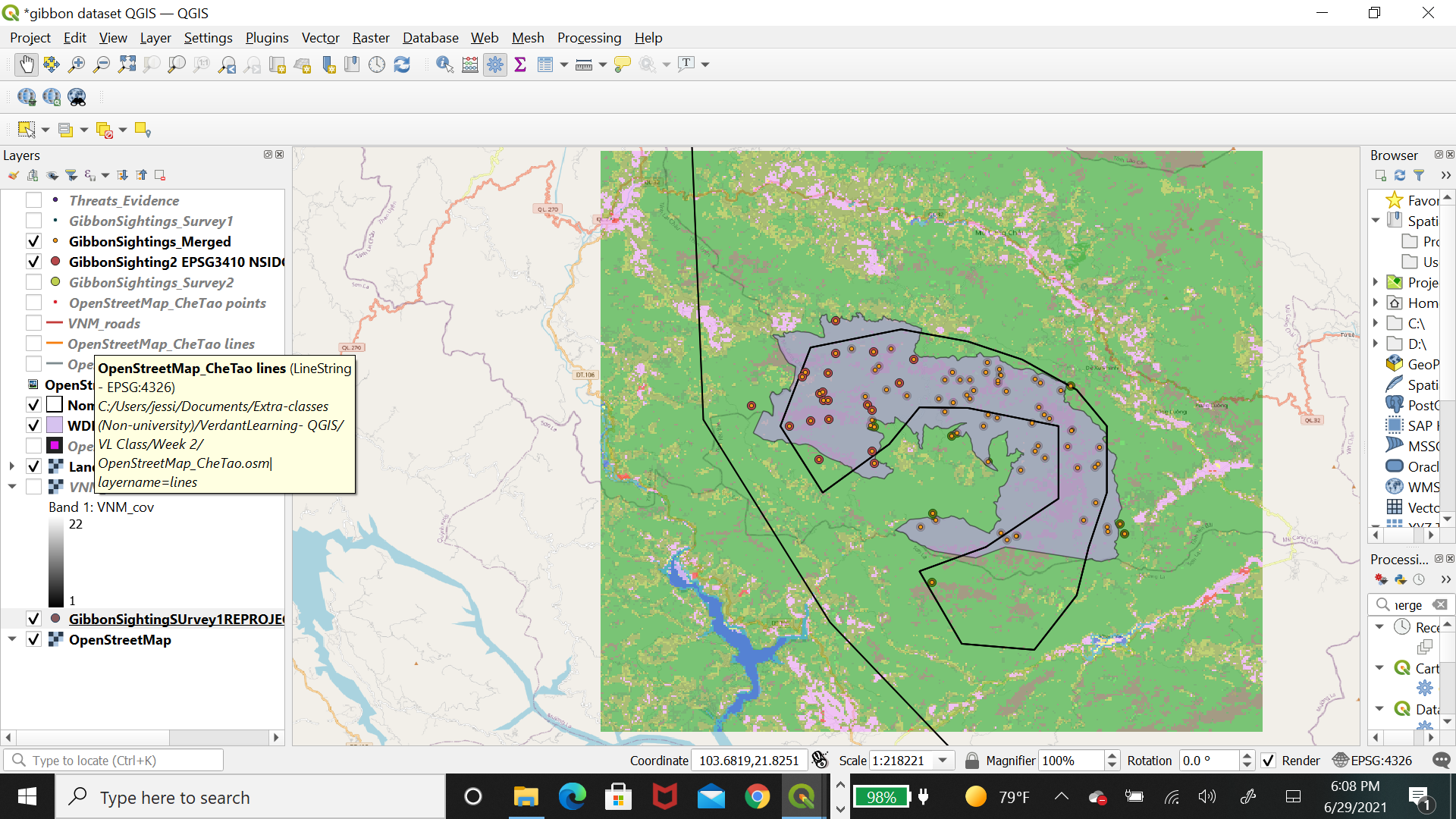The height and width of the screenshot is (819, 1456).
Task: Click Pan Map to Selection icon
Action: [x=52, y=64]
